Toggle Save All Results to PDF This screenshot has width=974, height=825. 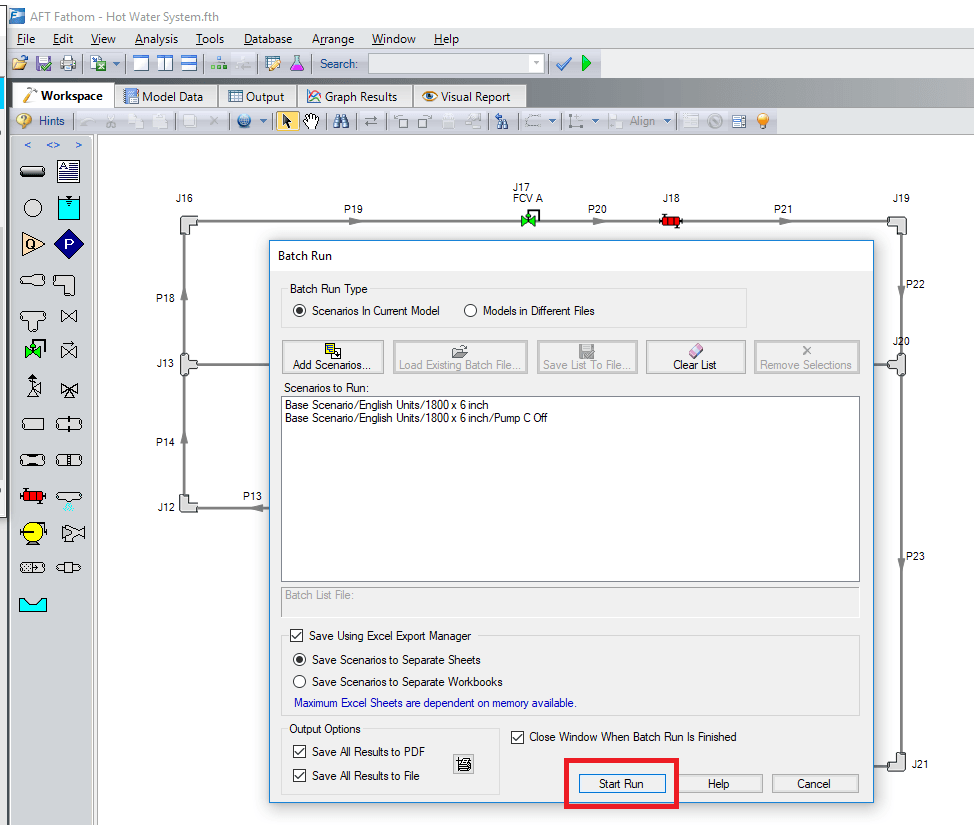(359, 752)
